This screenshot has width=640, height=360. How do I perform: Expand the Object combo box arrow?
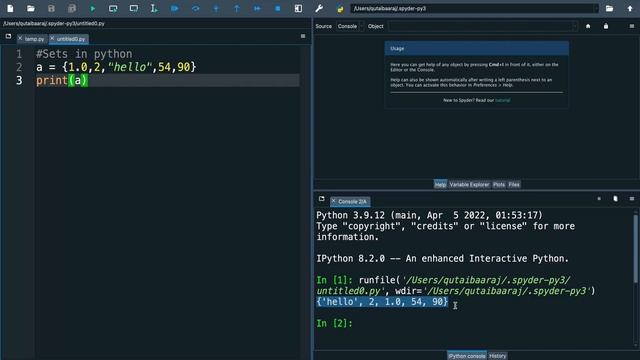point(575,26)
